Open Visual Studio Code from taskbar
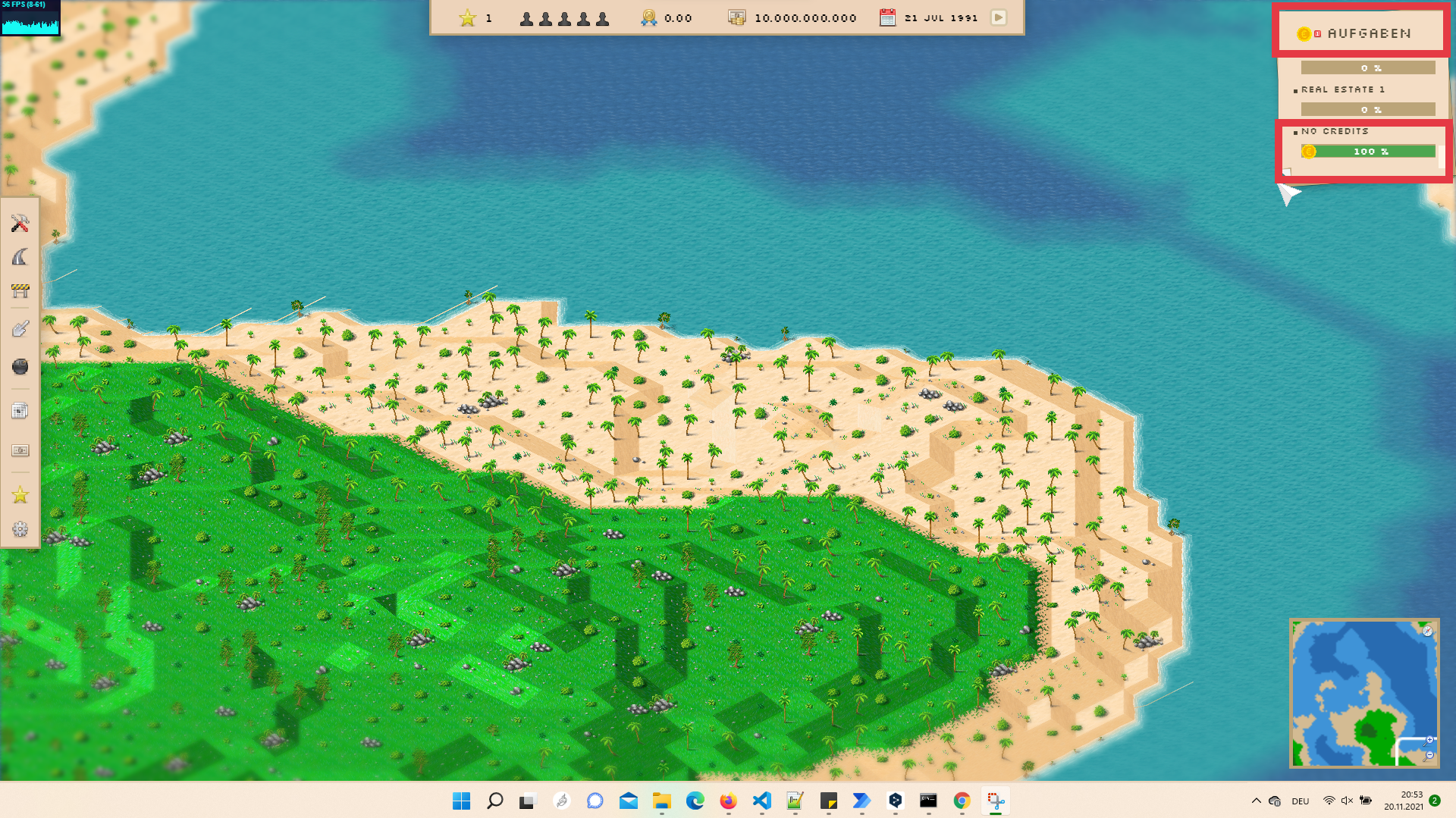The height and width of the screenshot is (818, 1456). coord(761,801)
